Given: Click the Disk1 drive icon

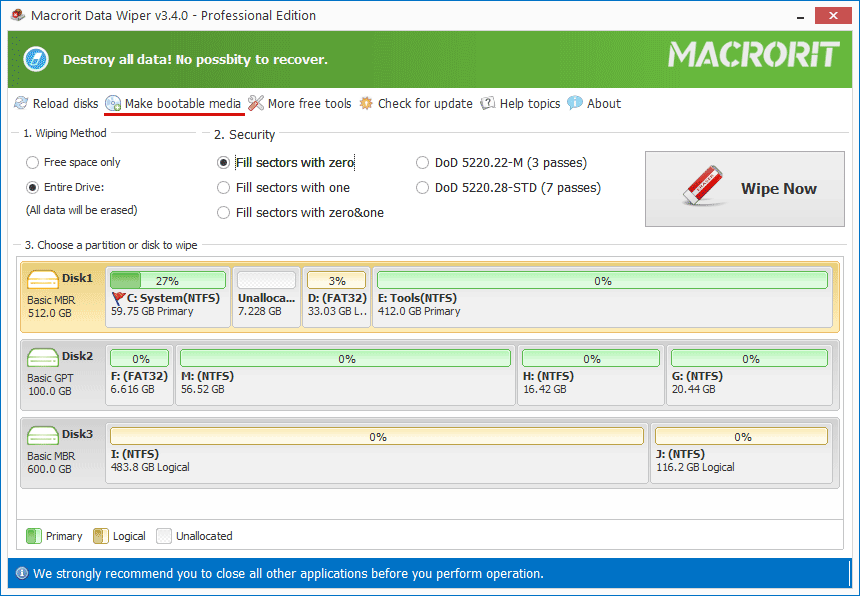Looking at the screenshot, I should (43, 279).
